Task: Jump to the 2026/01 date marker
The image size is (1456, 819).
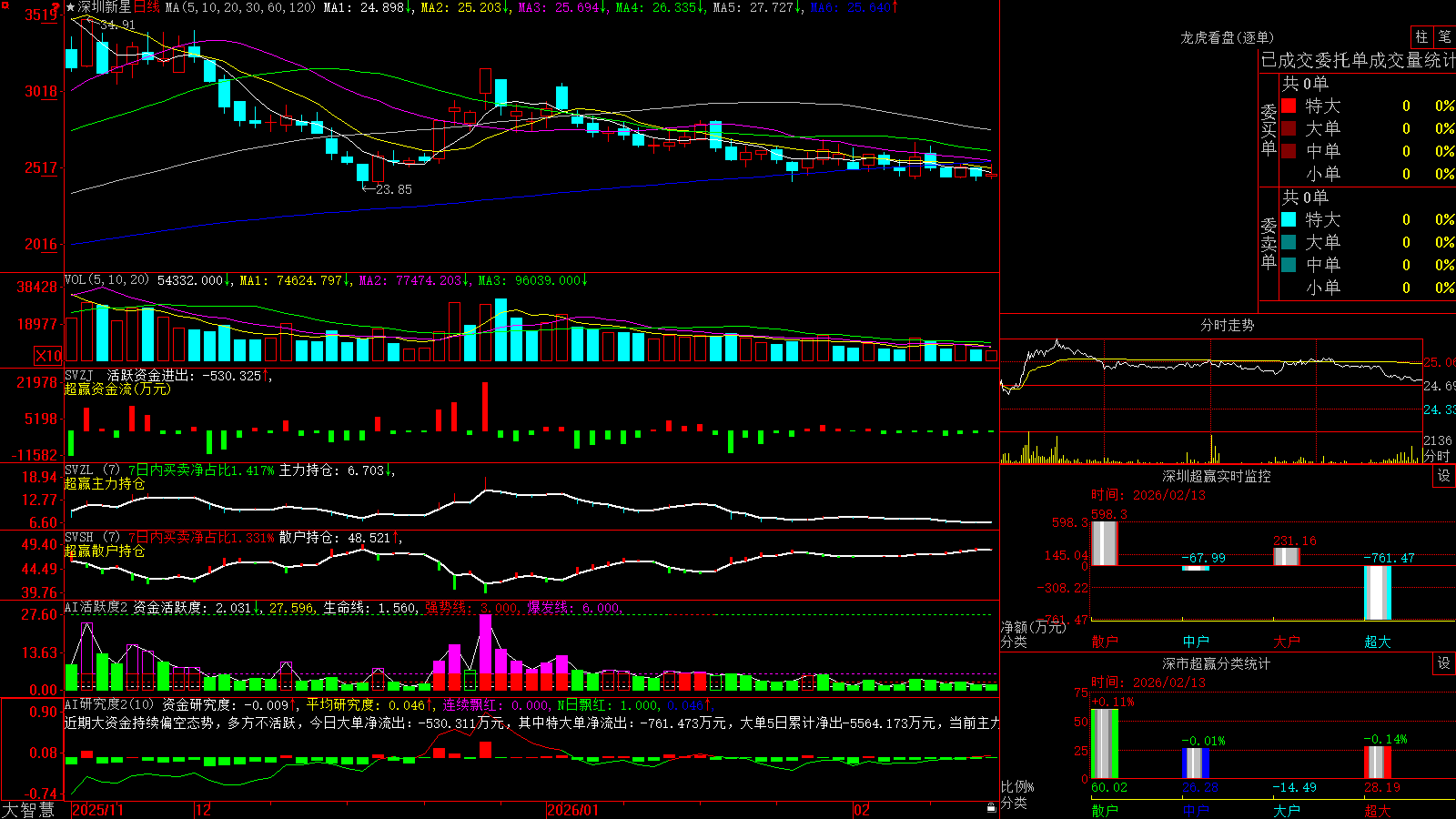Action: [572, 810]
